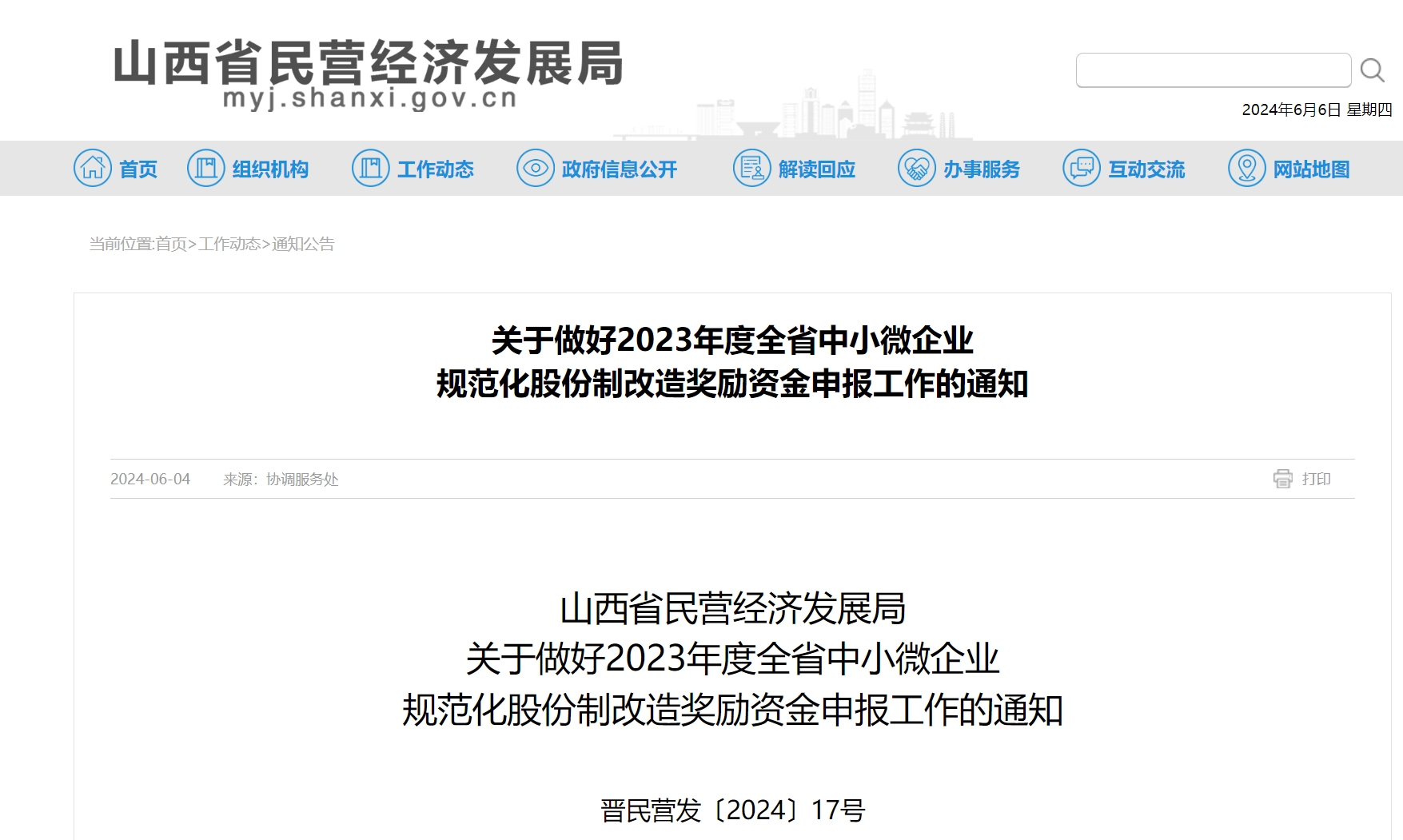Click the 打印 print link
Viewport: 1403px width, 840px height.
[x=1316, y=479]
